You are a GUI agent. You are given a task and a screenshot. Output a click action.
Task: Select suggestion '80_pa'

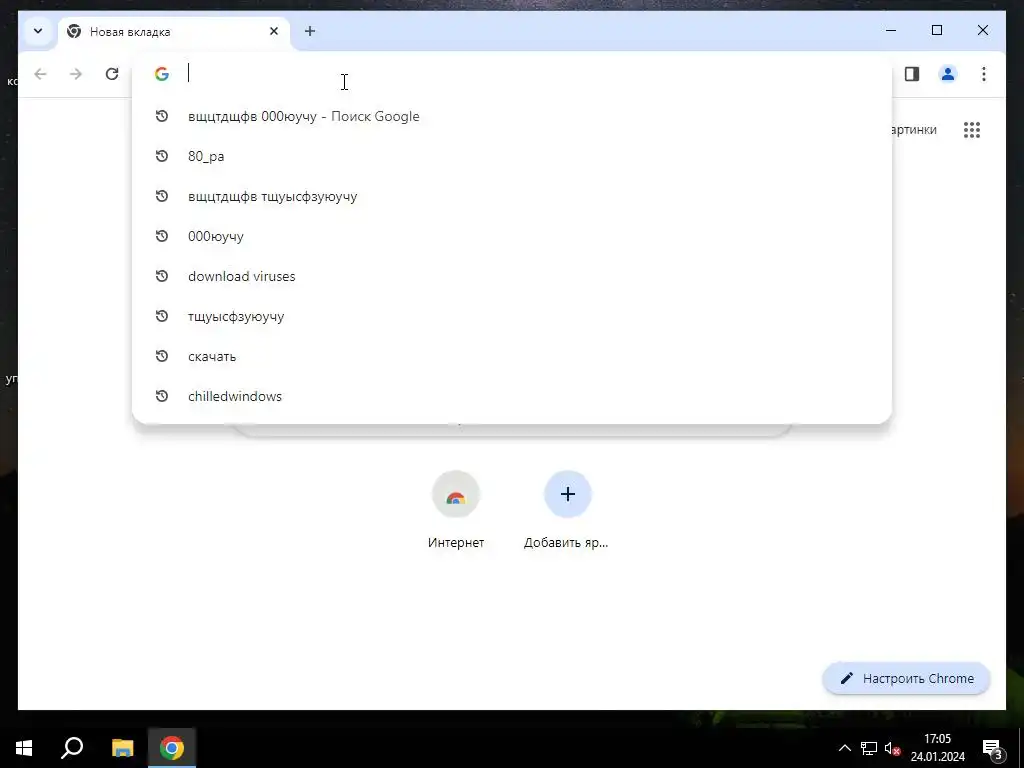tap(511, 156)
